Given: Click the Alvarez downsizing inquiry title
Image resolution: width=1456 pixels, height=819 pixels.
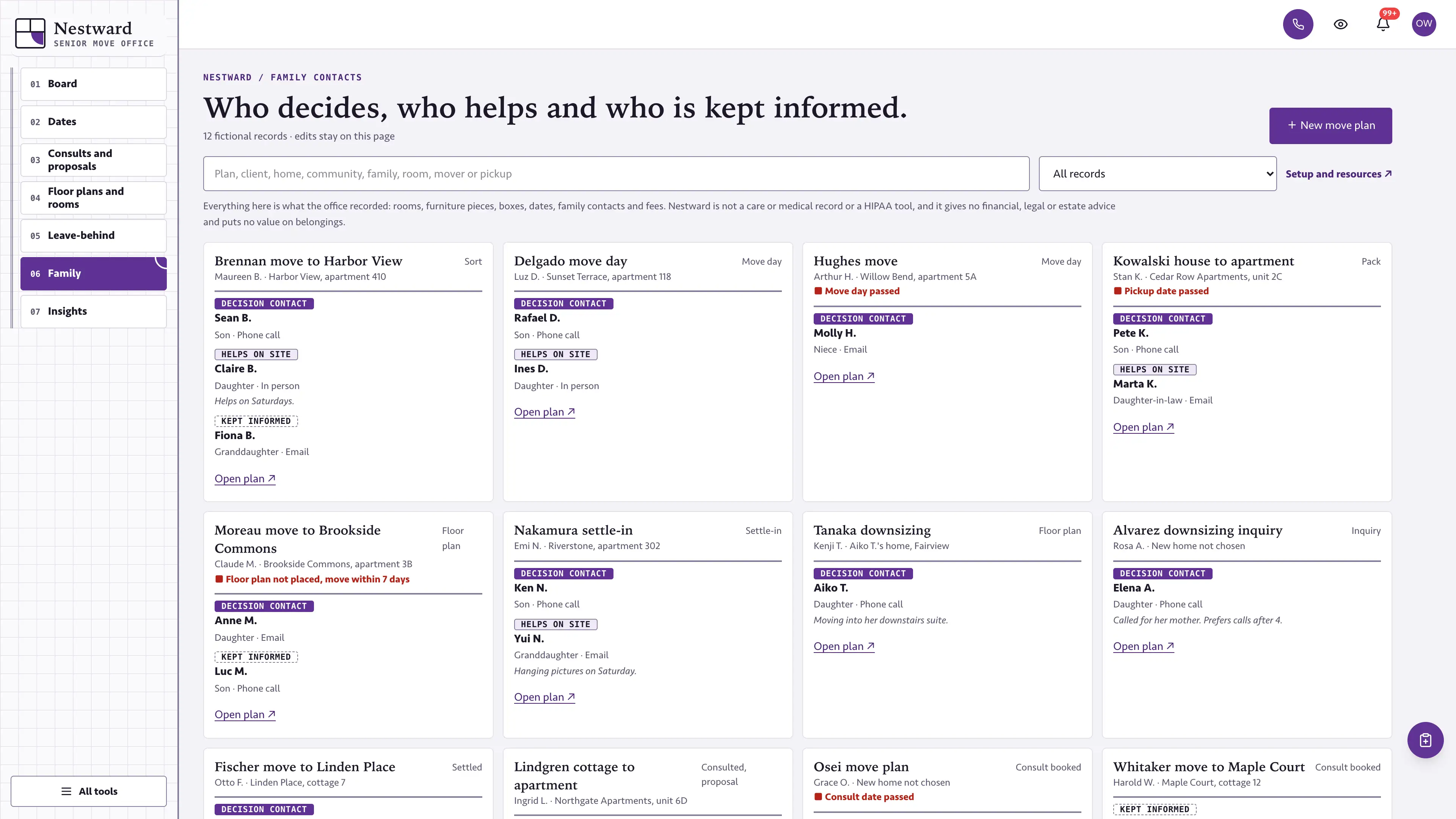Looking at the screenshot, I should point(1198,530).
